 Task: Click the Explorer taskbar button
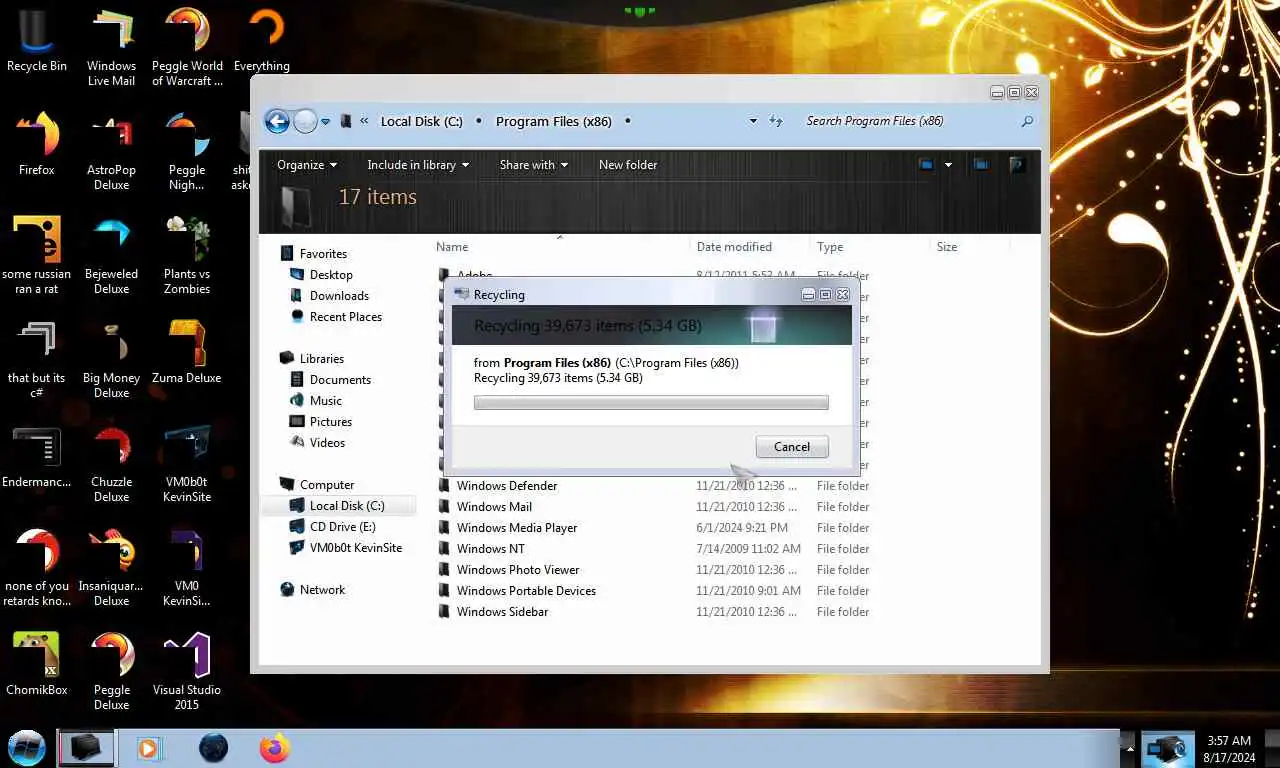[x=86, y=748]
